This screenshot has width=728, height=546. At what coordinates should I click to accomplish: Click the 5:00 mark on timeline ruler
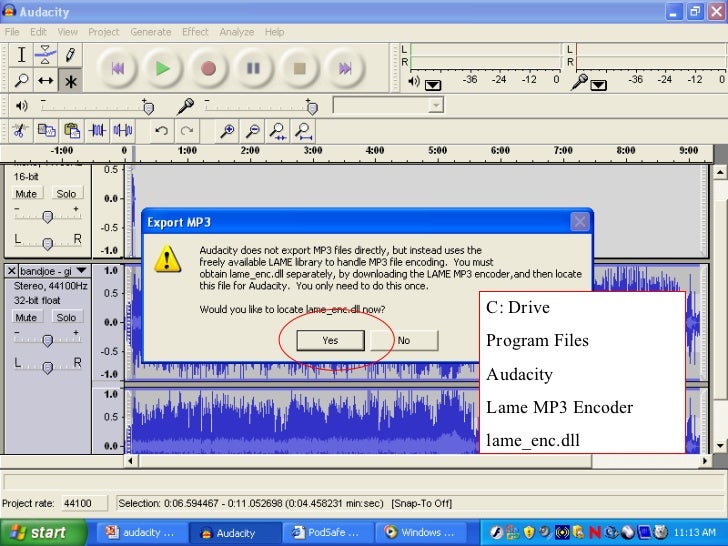(437, 150)
